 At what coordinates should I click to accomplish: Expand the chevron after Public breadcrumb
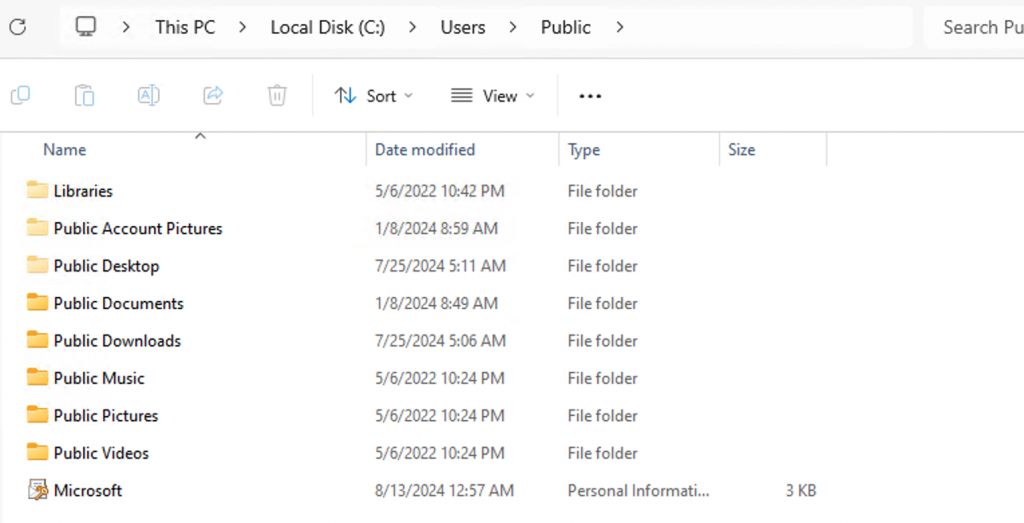pos(620,27)
